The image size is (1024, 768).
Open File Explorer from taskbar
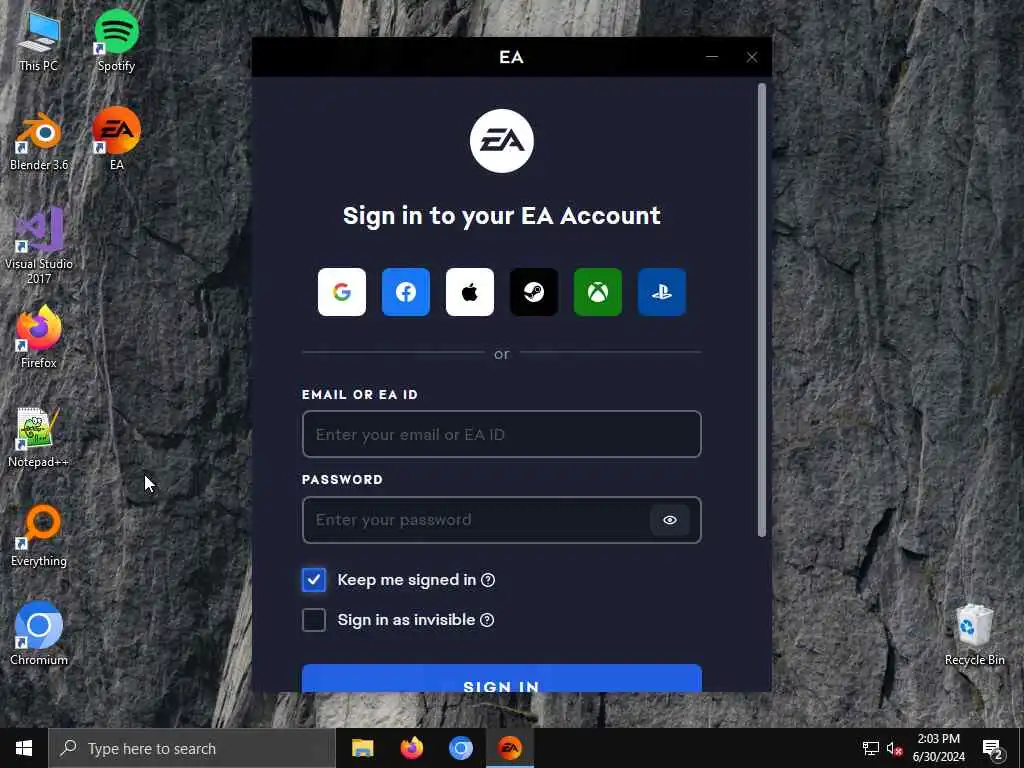pos(362,748)
